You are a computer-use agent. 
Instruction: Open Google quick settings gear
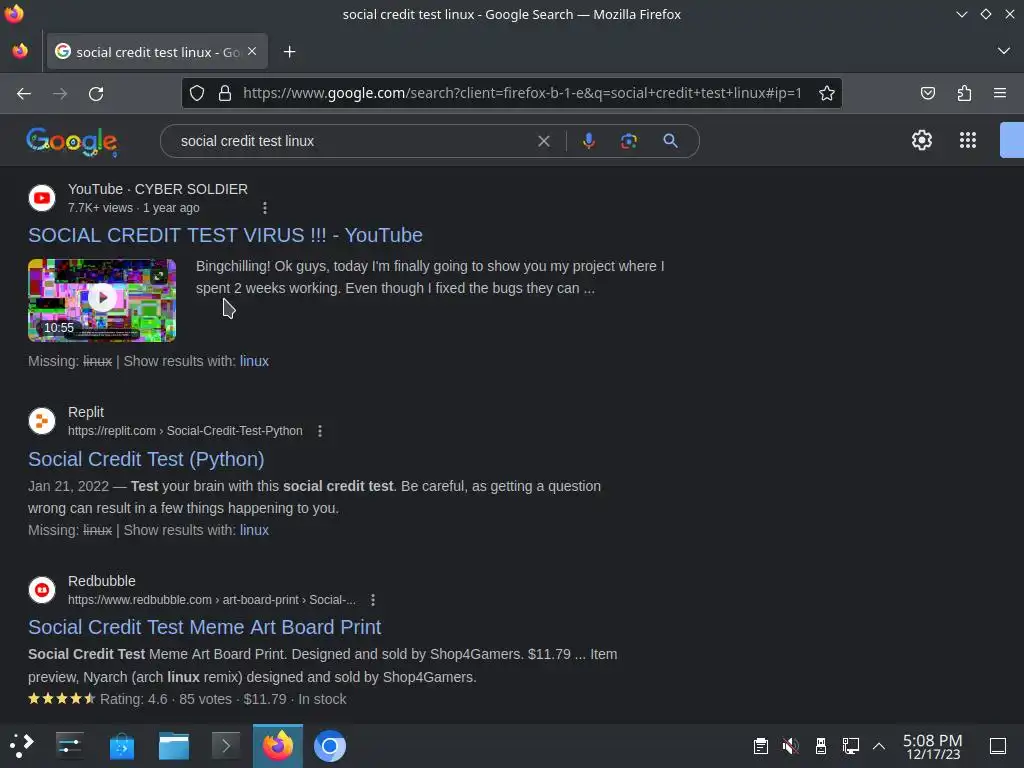(921, 140)
